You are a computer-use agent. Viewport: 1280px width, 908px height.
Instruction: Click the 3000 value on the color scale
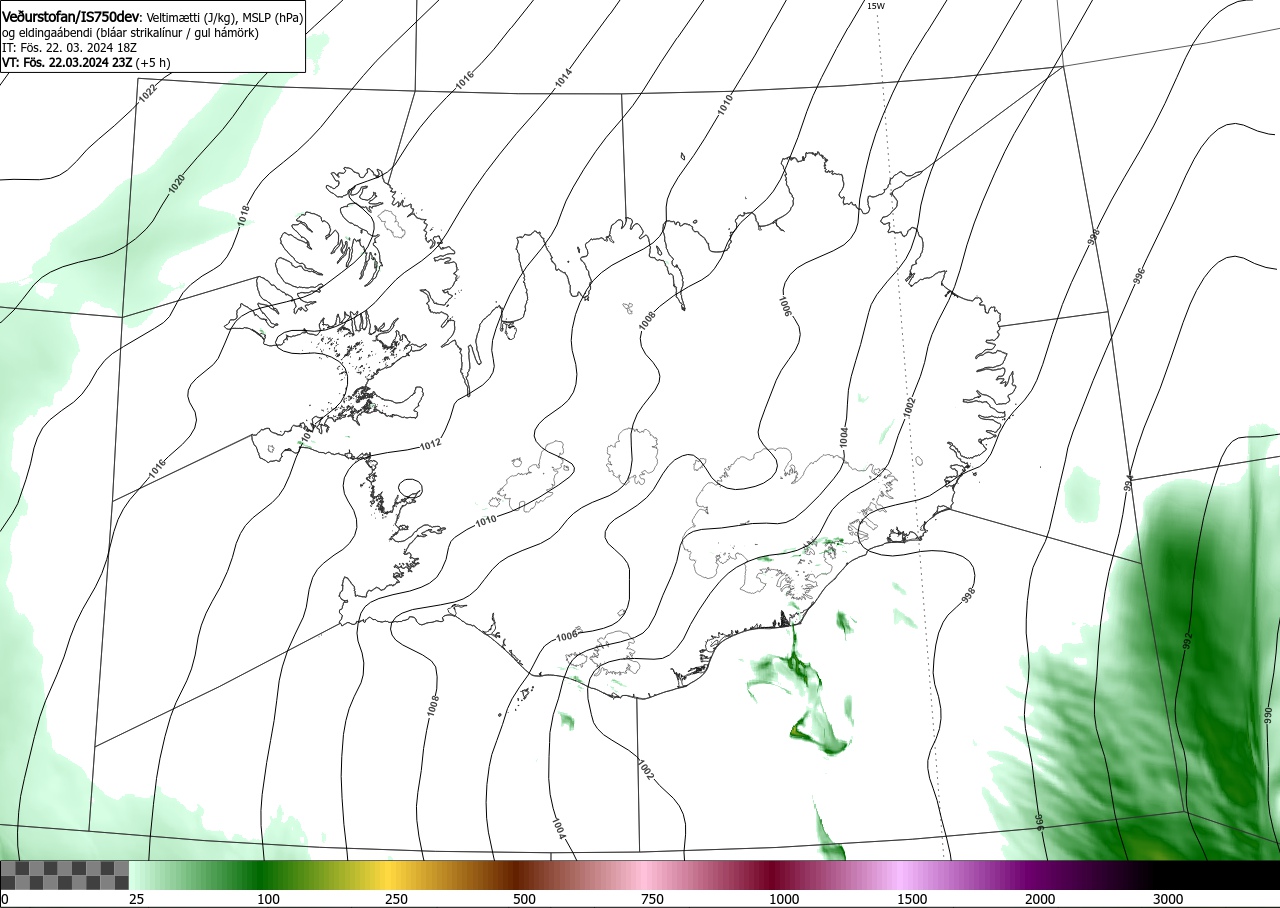1168,899
